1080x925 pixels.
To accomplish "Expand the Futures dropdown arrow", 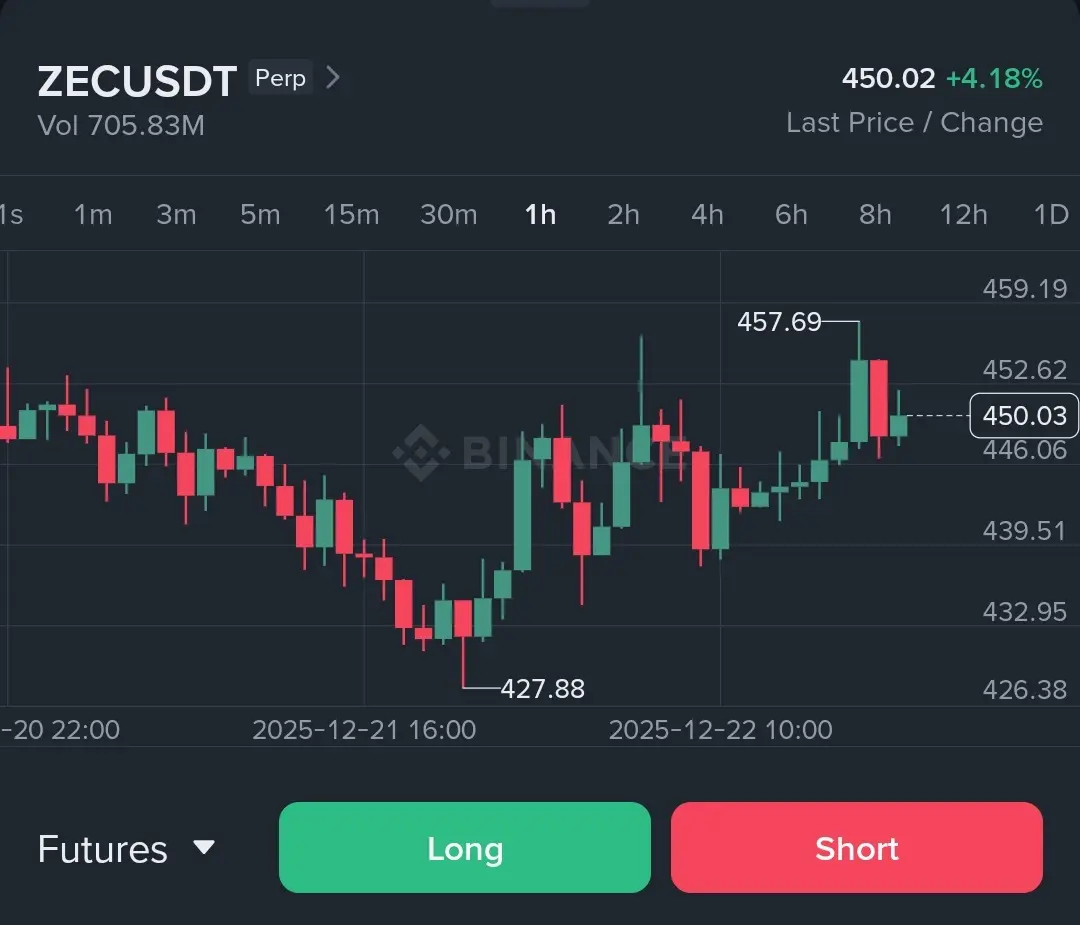I will click(x=204, y=848).
